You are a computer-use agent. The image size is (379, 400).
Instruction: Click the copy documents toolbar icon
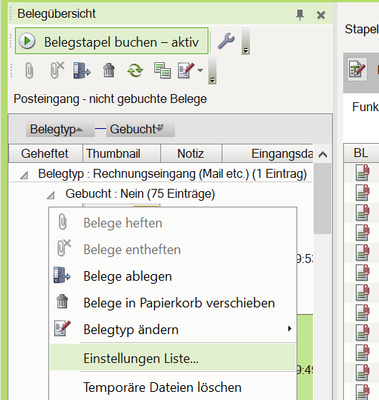click(162, 70)
